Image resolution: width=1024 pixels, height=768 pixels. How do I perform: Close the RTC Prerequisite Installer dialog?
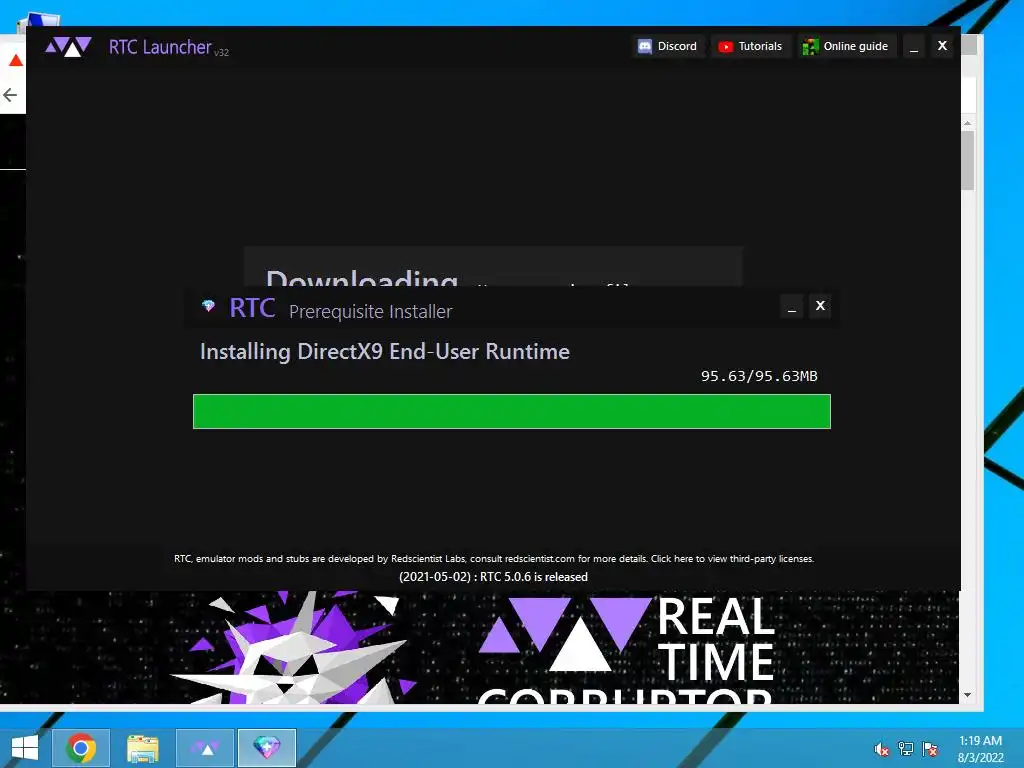tap(820, 306)
